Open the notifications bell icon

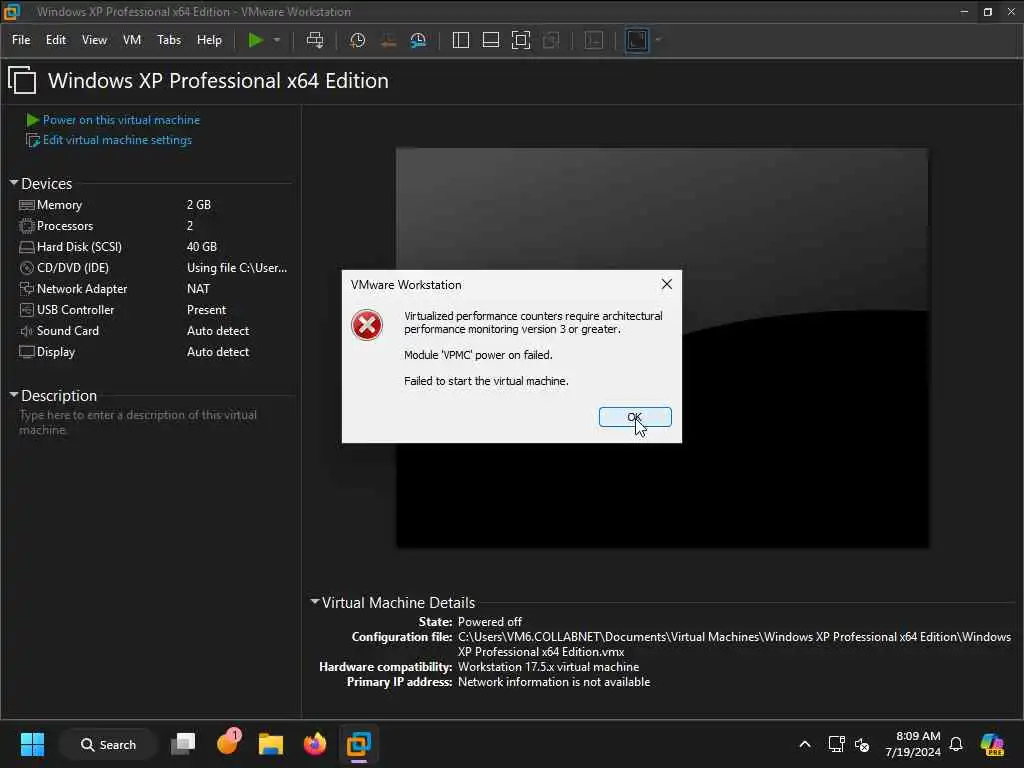click(x=956, y=744)
